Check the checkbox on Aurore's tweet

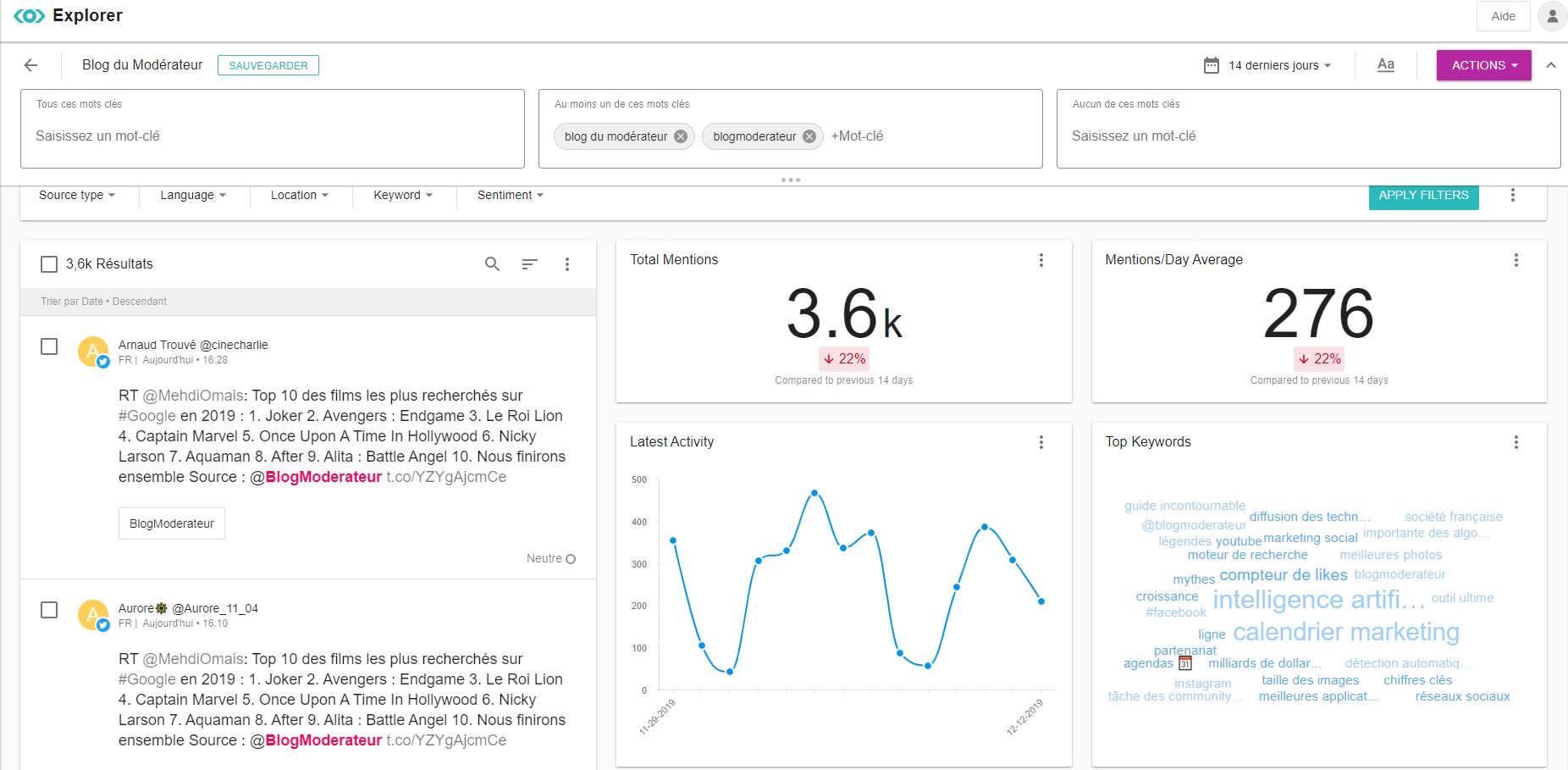coord(48,609)
